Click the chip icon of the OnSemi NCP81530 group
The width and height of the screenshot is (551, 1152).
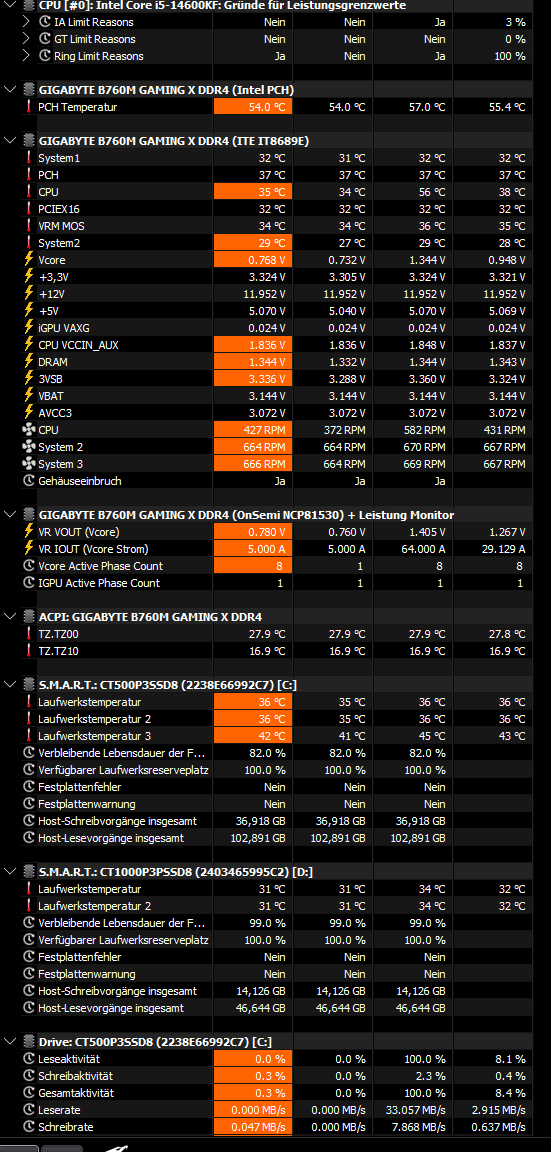pos(29,514)
